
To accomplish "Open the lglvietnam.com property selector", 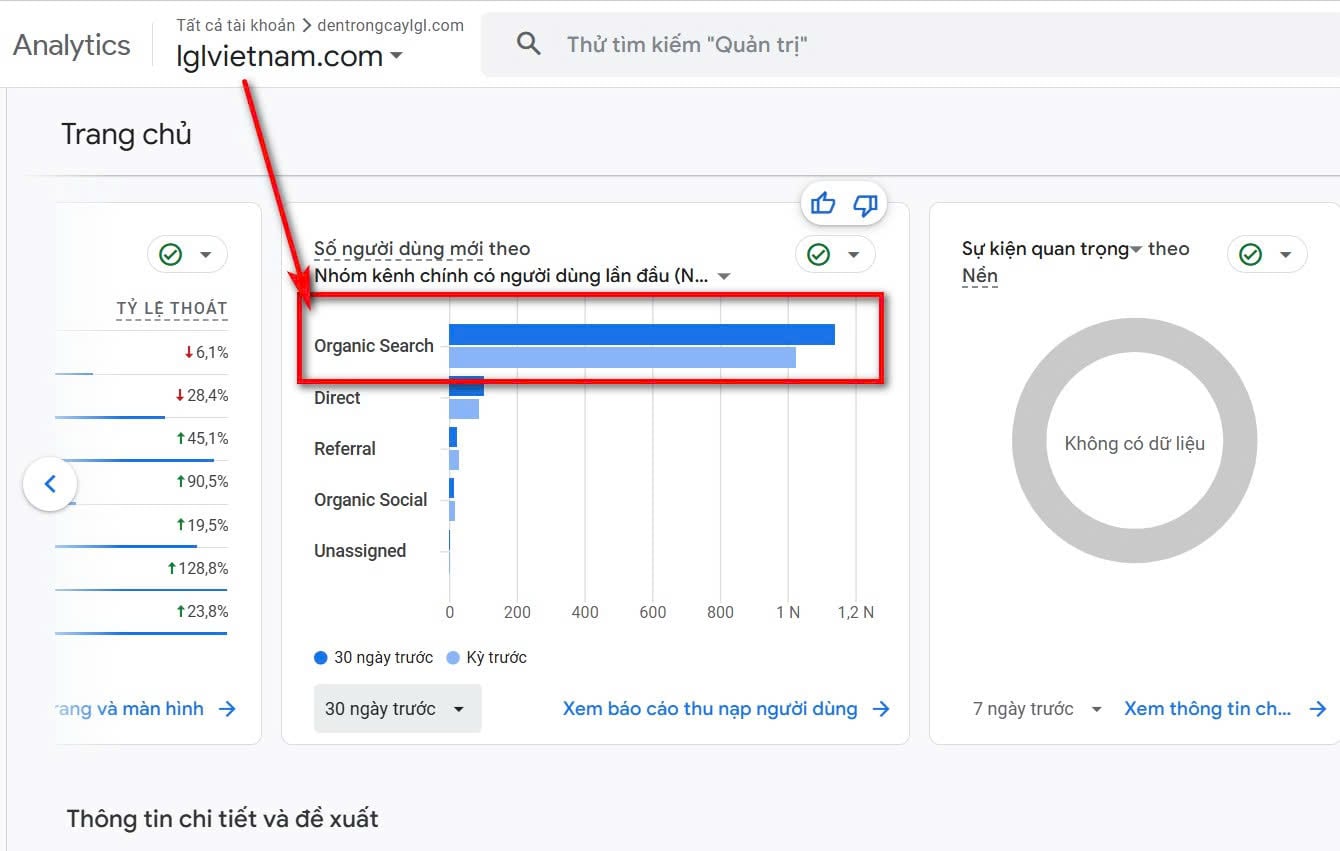I will pyautogui.click(x=289, y=56).
